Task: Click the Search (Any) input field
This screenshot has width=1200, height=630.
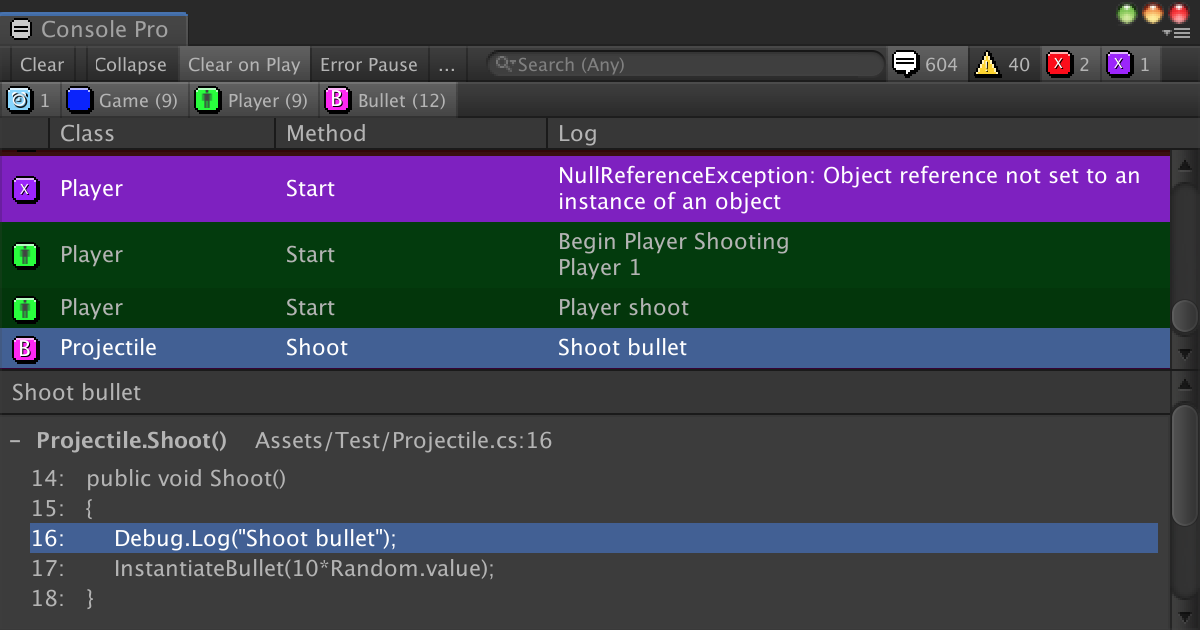Action: 690,65
